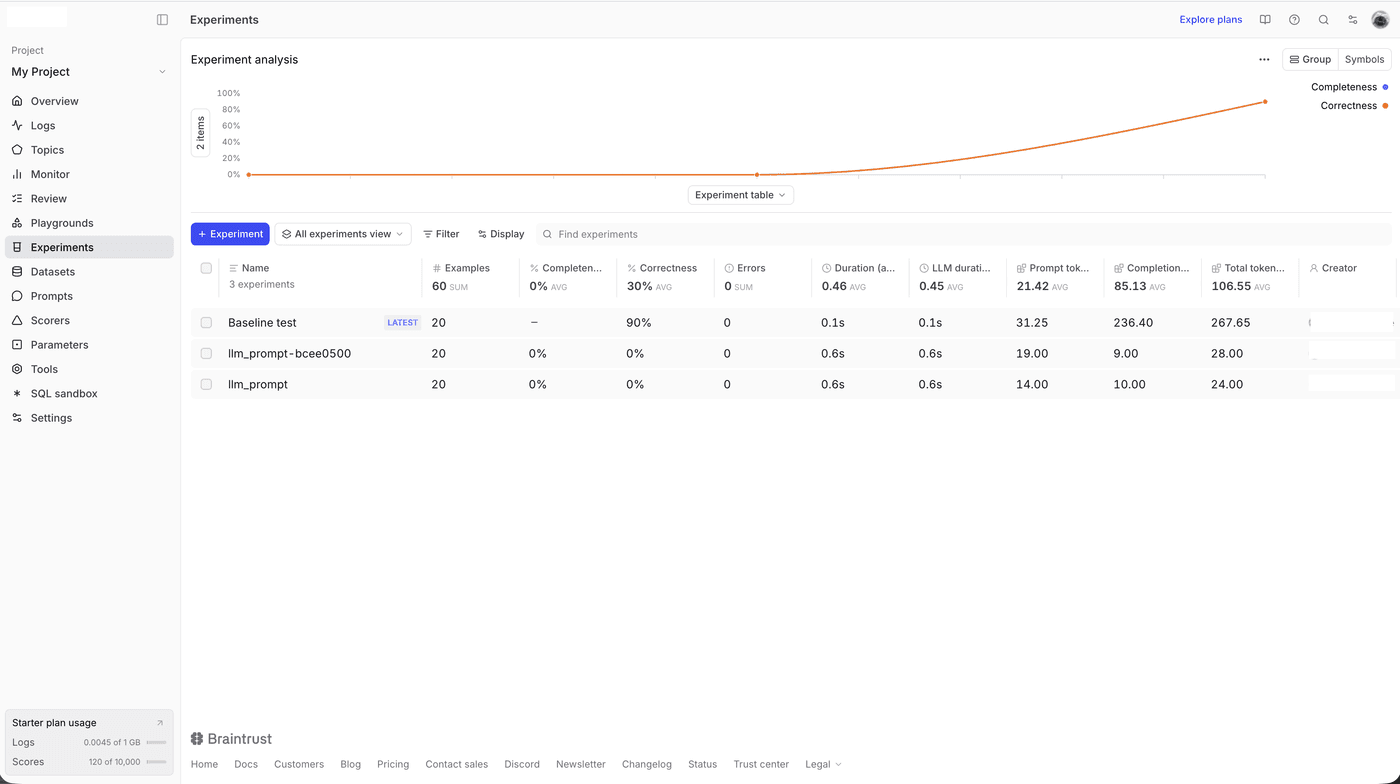Click the Scores usage progress bar
Image resolution: width=1400 pixels, height=784 pixels.
(157, 761)
